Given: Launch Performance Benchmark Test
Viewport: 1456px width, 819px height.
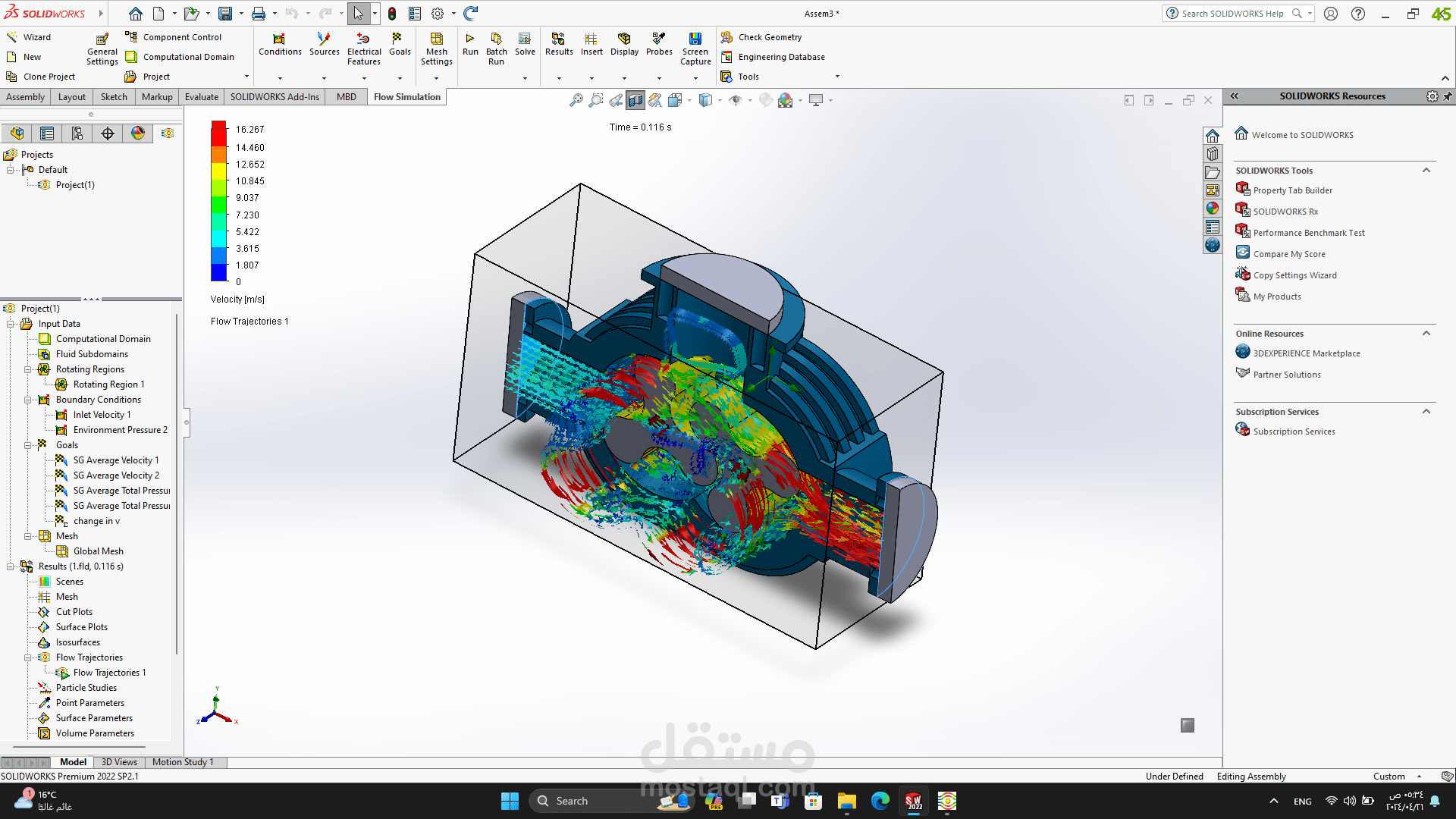Looking at the screenshot, I should pyautogui.click(x=1308, y=233).
